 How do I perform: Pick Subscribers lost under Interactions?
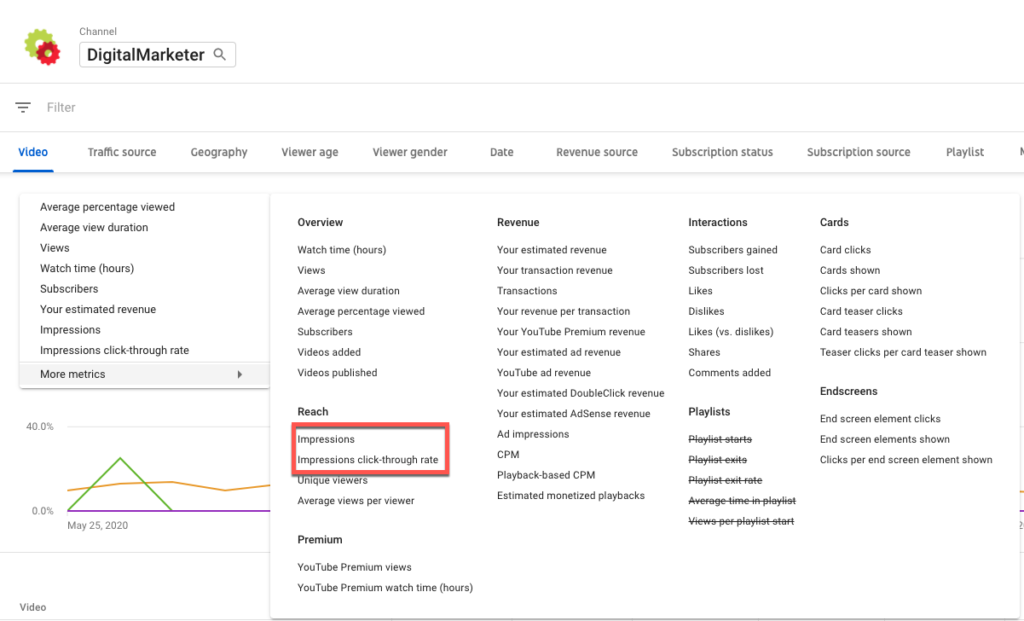click(726, 270)
